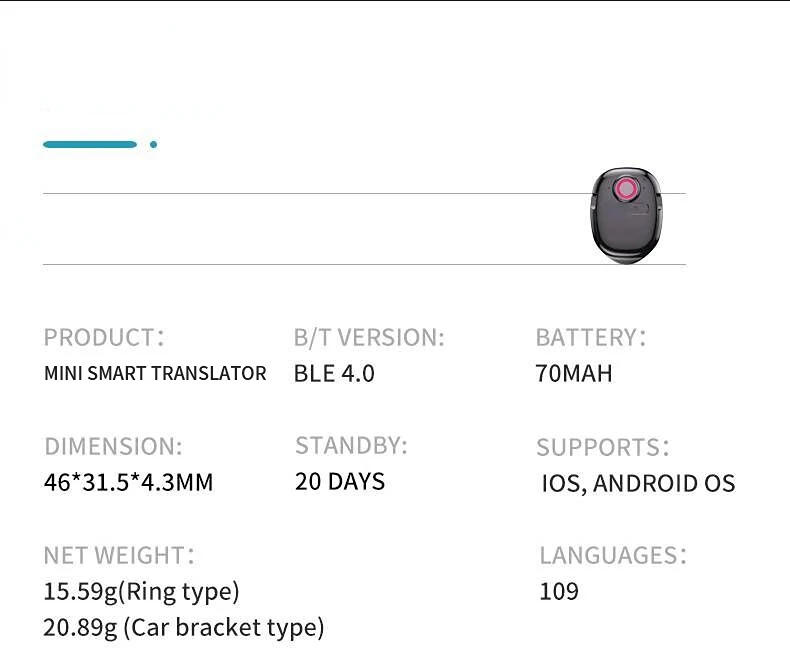Click the MINI SMART TRANSLATOR text

click(155, 373)
